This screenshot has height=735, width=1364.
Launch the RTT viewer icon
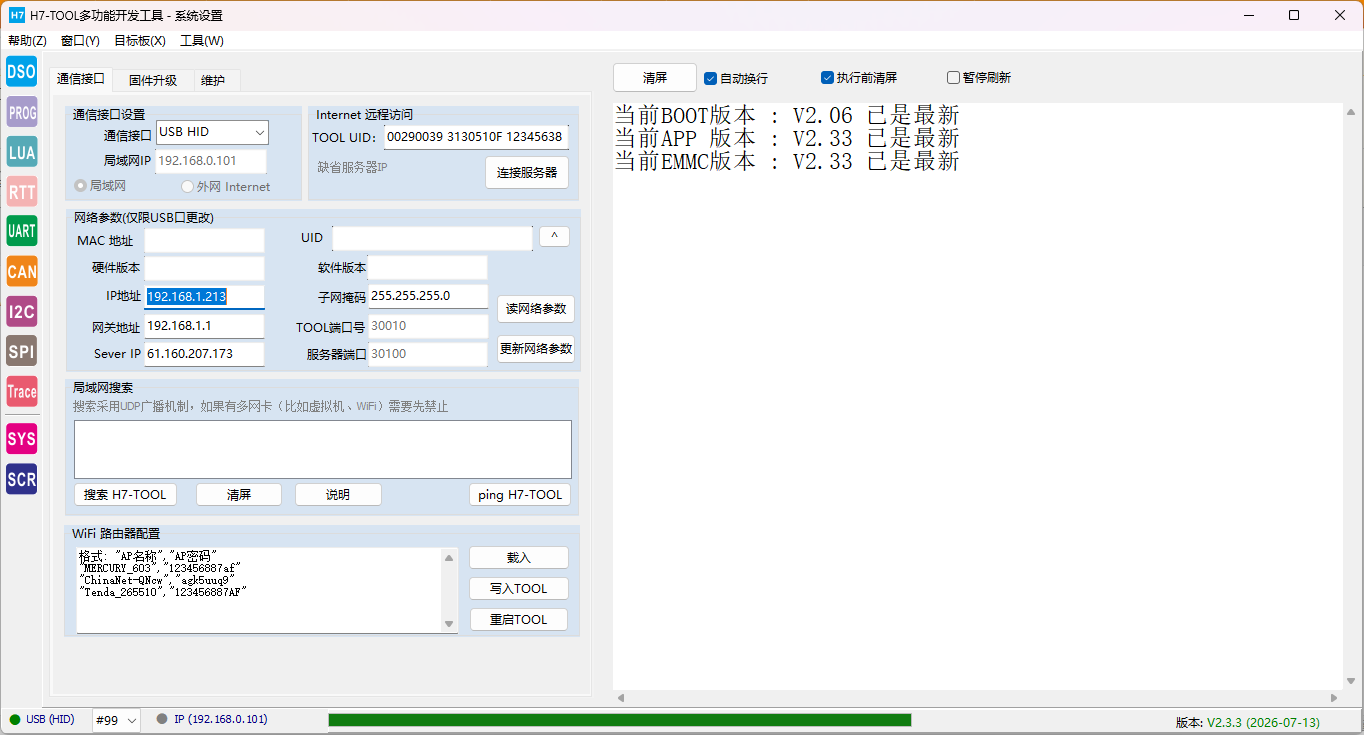21,192
